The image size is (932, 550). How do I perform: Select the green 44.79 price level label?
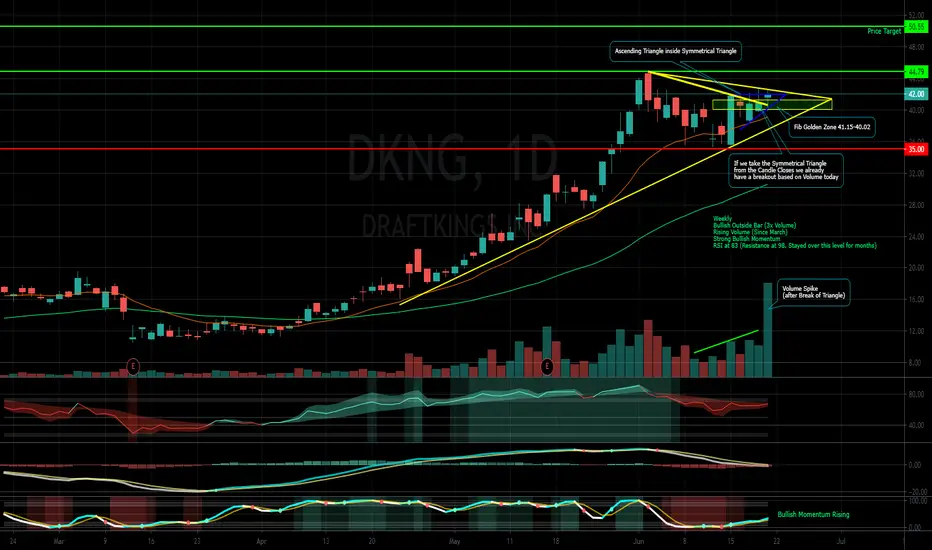(x=915, y=72)
